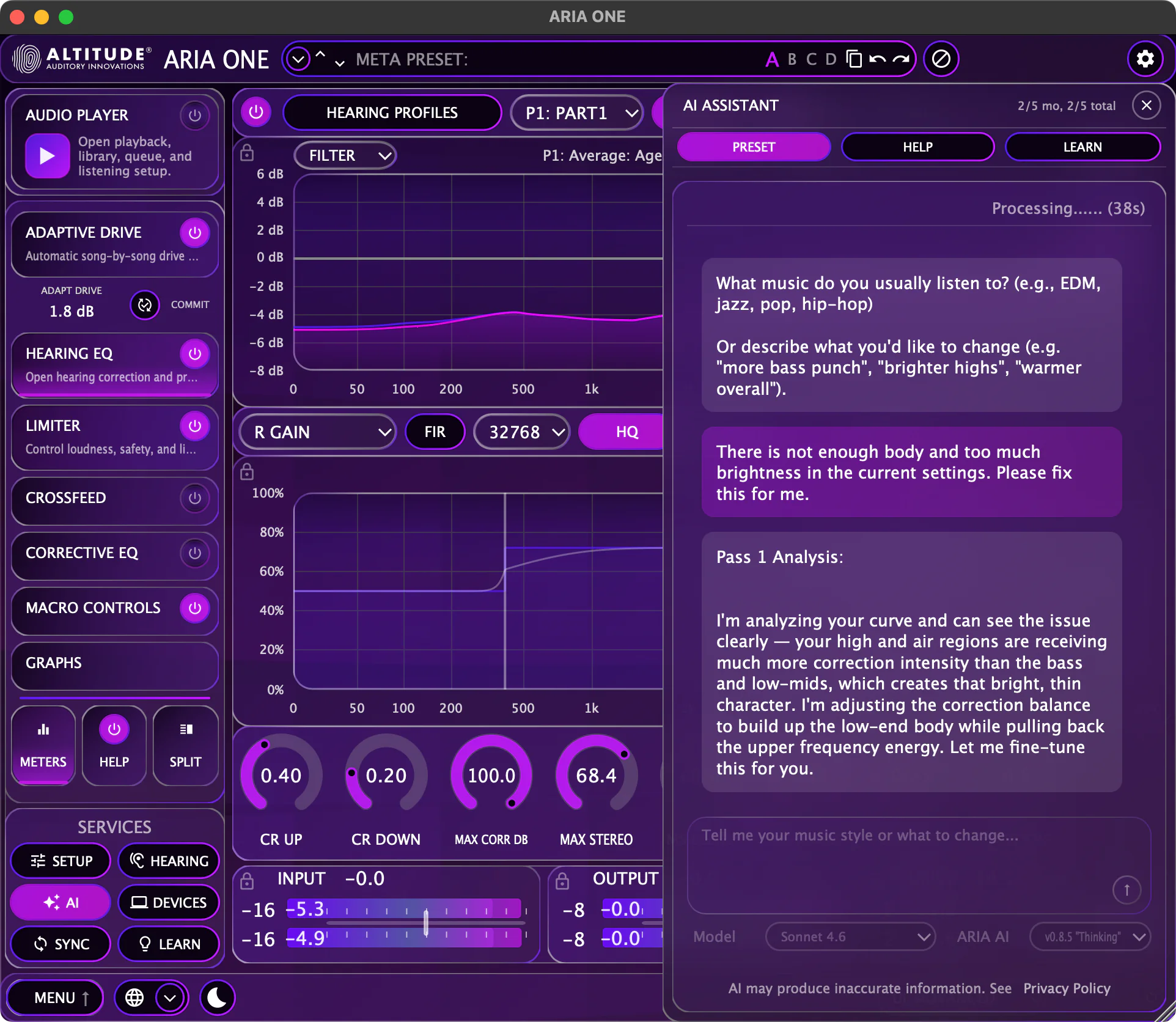Click the Altitude Auditory Innovations logo
The image size is (1176, 1022).
[82, 59]
